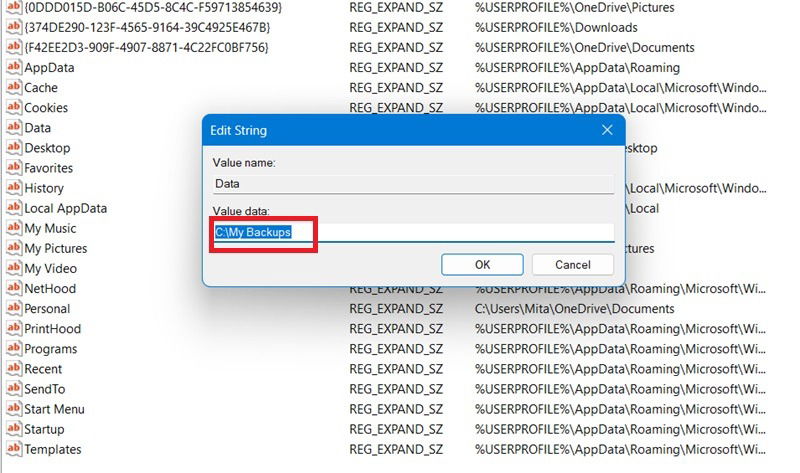Click the Cache value name
Image resolution: width=800 pixels, height=473 pixels.
(41, 88)
